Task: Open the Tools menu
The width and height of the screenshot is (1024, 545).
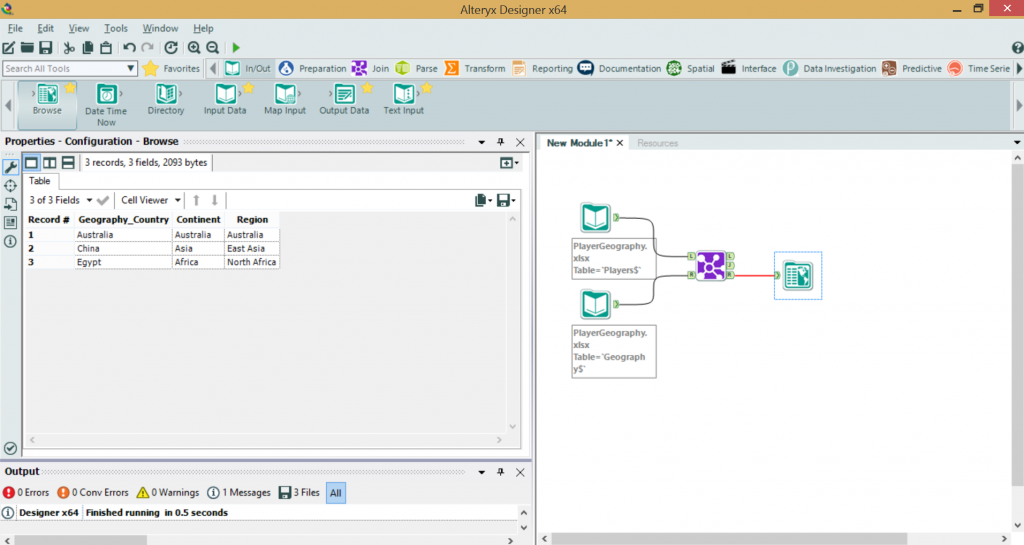Action: click(115, 28)
